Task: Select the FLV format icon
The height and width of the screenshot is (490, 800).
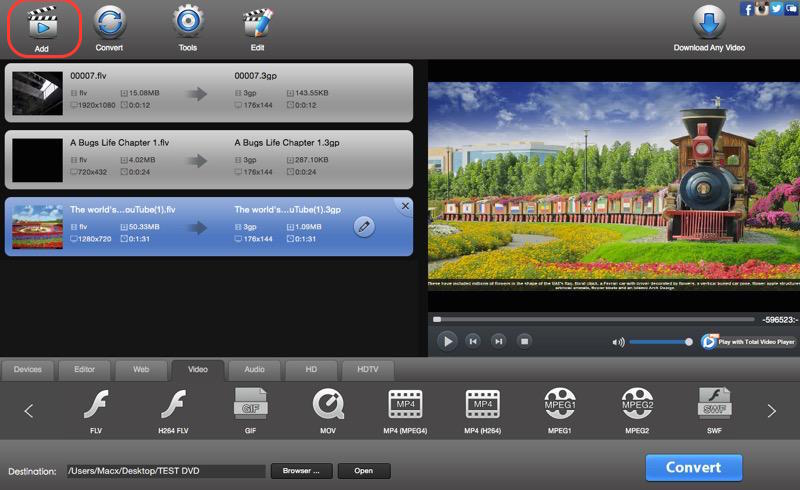Action: [x=96, y=405]
